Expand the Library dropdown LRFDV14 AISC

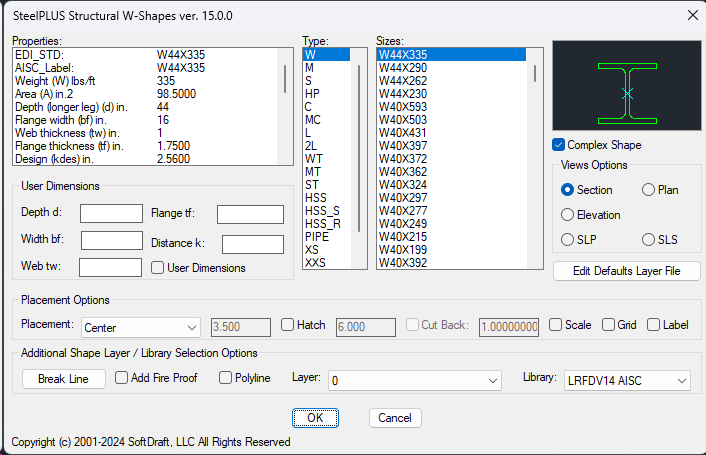(x=627, y=381)
